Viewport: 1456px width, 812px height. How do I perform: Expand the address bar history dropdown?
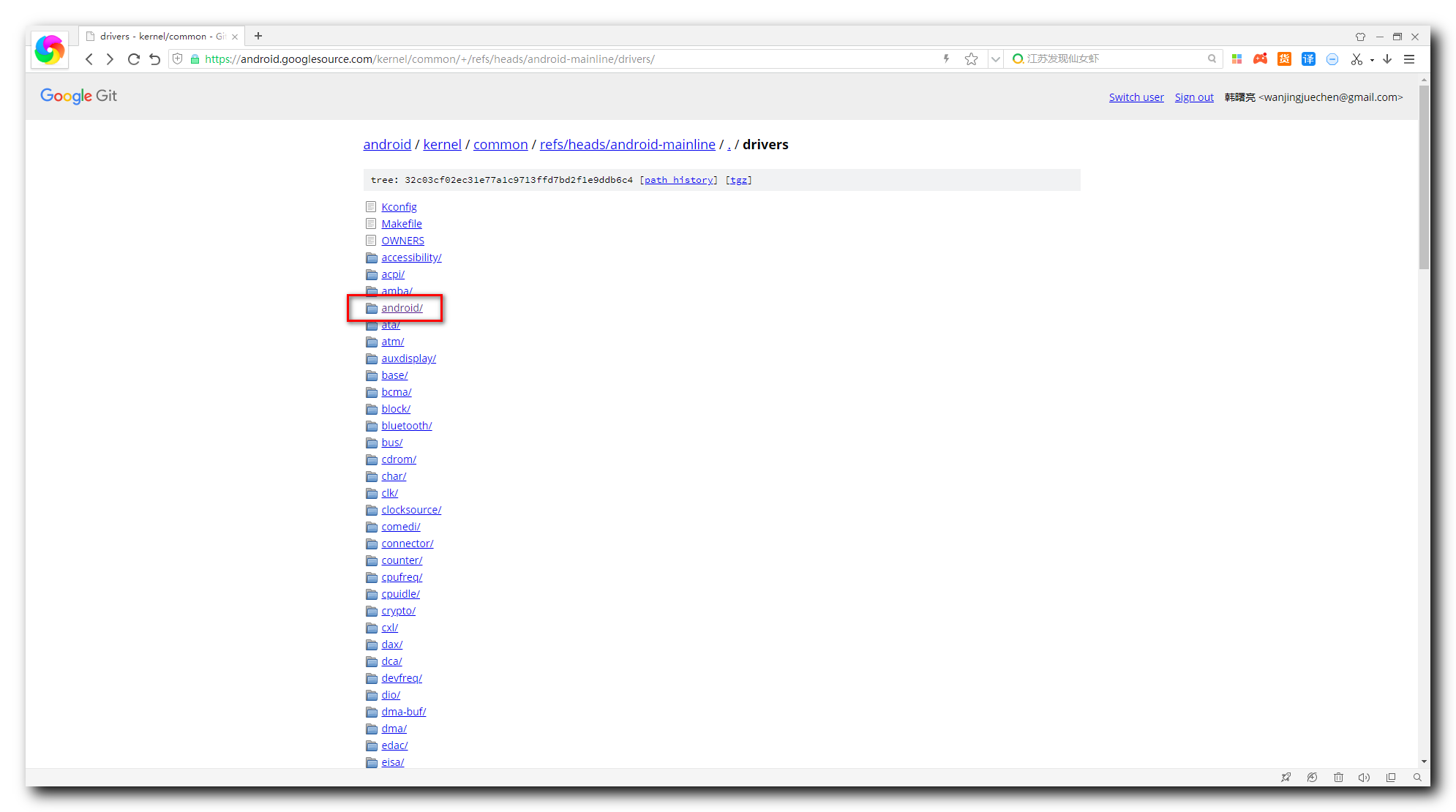(x=995, y=59)
